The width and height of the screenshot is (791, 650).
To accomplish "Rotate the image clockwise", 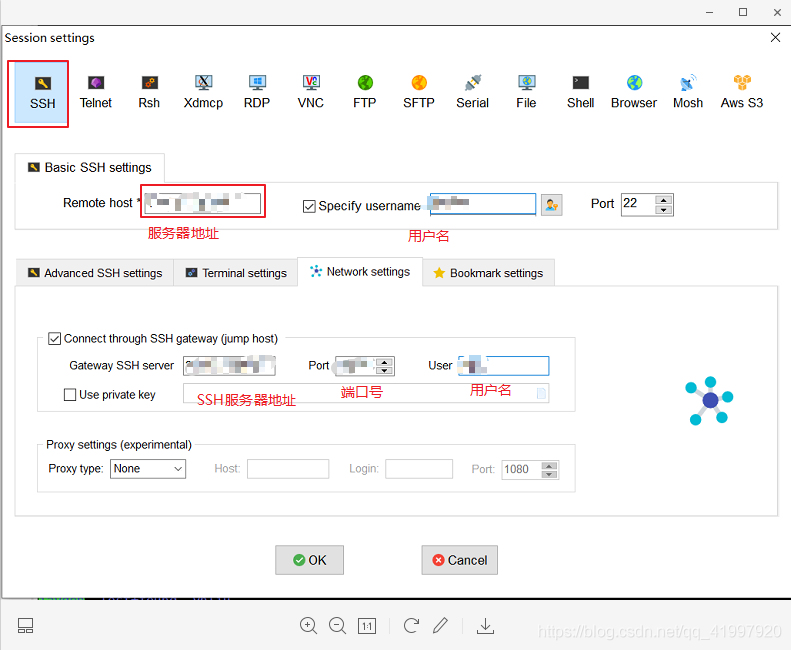I will click(x=412, y=626).
